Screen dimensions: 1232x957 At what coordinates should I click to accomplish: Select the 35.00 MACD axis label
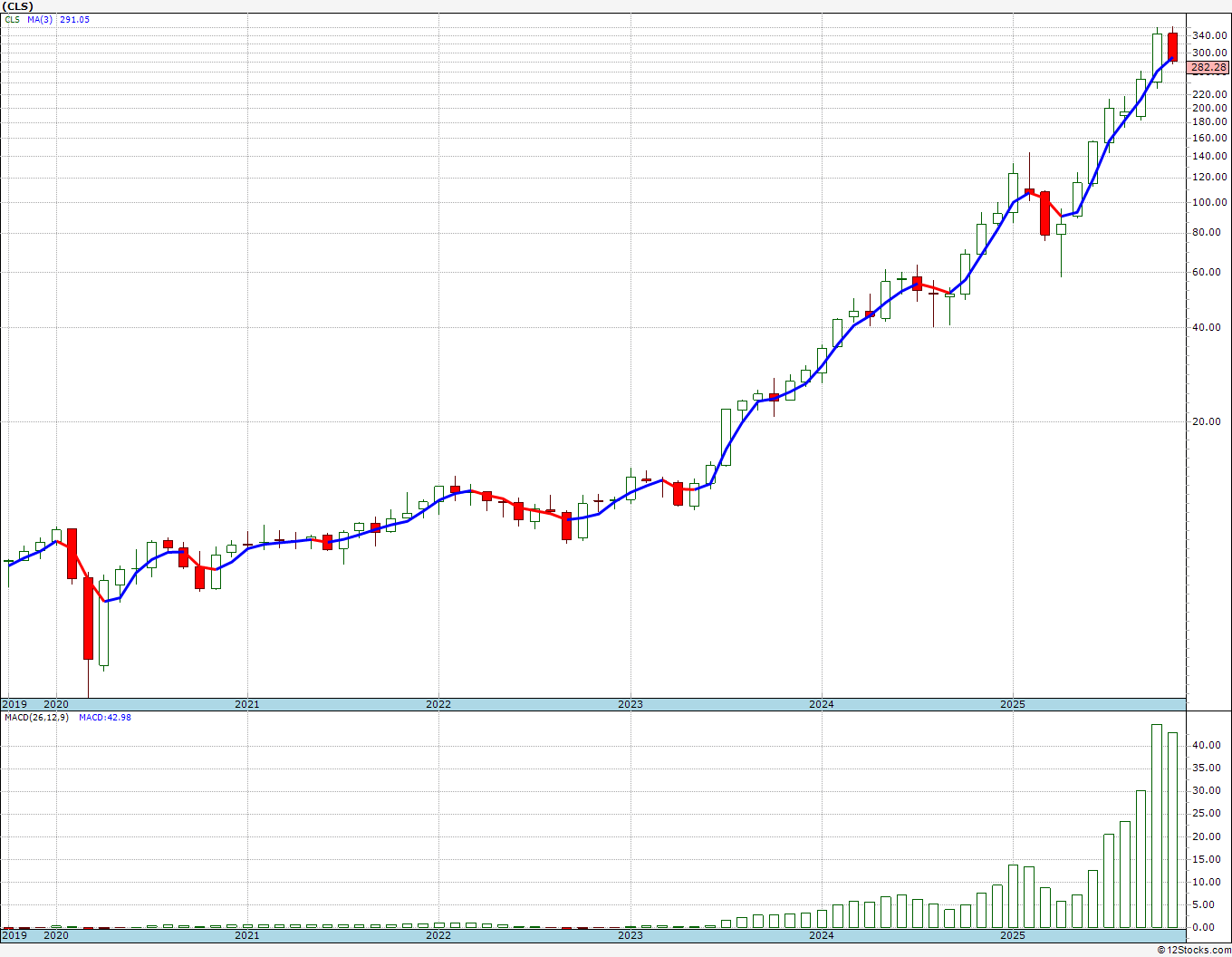[x=1207, y=768]
